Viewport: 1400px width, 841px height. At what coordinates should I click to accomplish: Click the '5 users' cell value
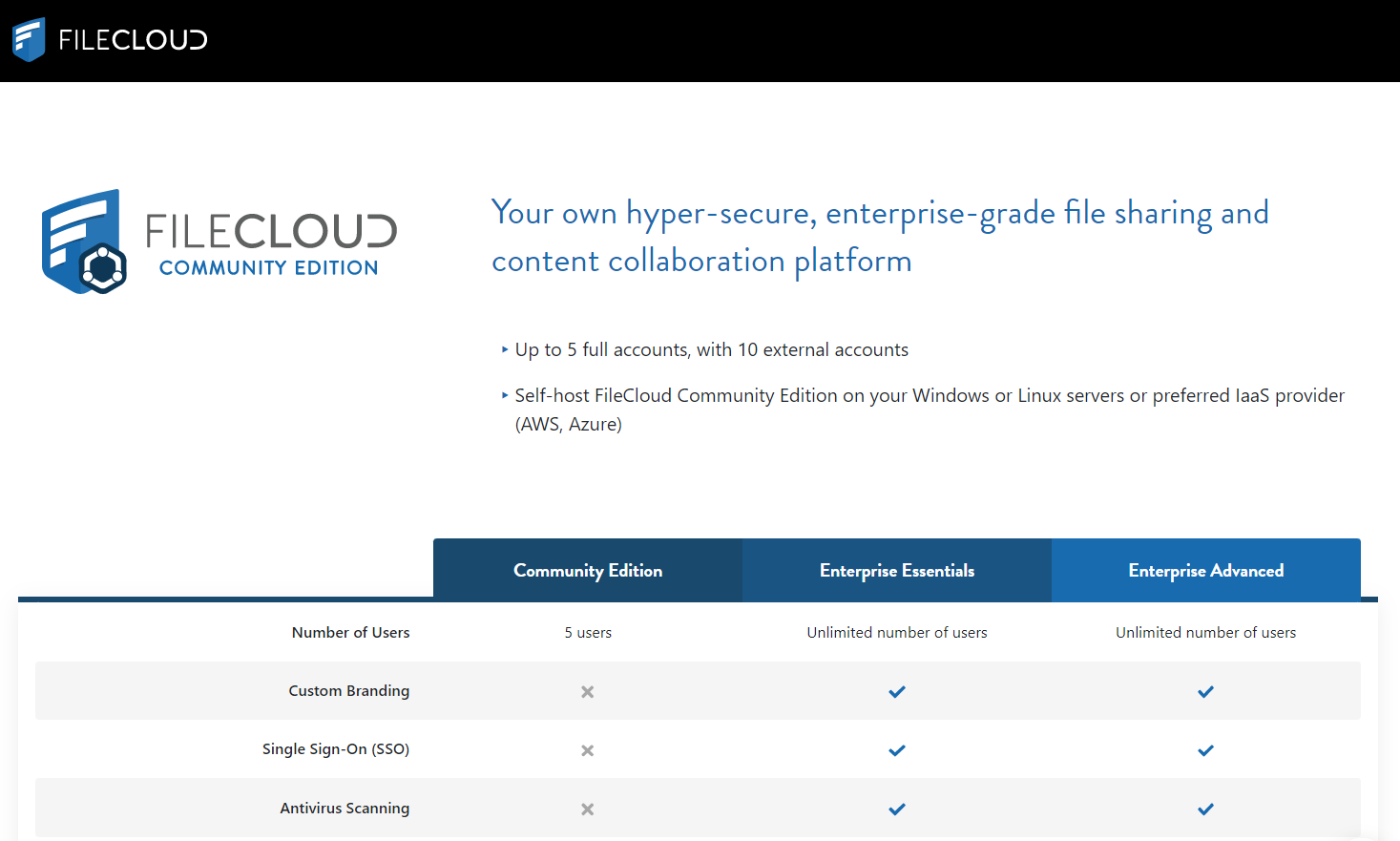(x=588, y=633)
